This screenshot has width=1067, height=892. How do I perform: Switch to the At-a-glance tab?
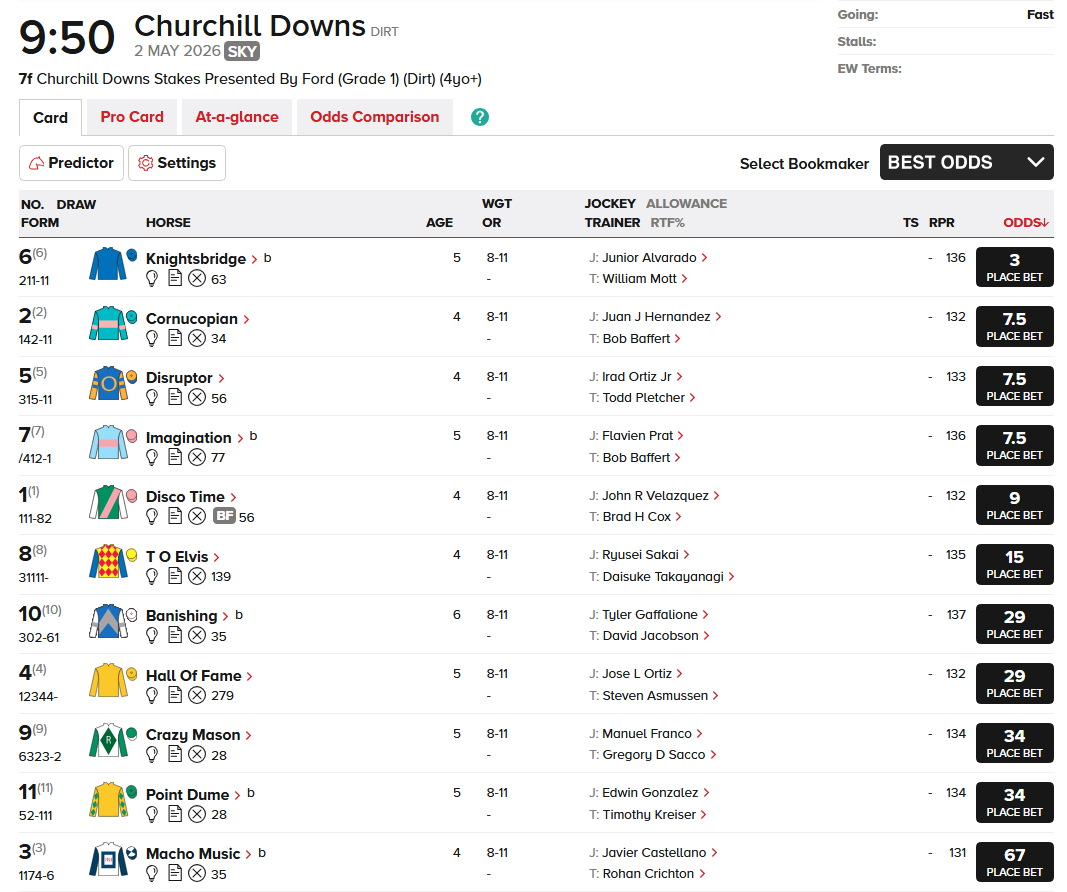click(x=237, y=117)
